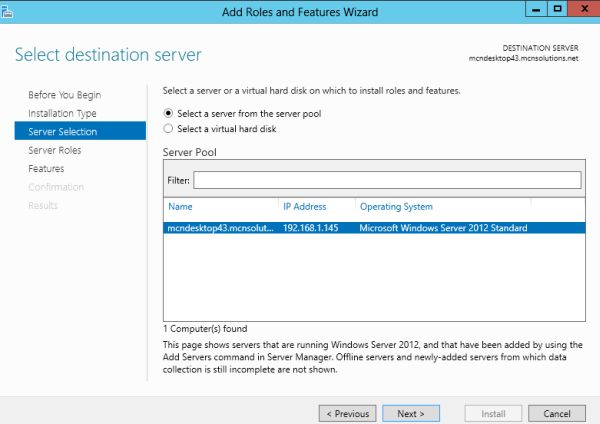
Task: Maximize the wizard window
Action: (557, 10)
